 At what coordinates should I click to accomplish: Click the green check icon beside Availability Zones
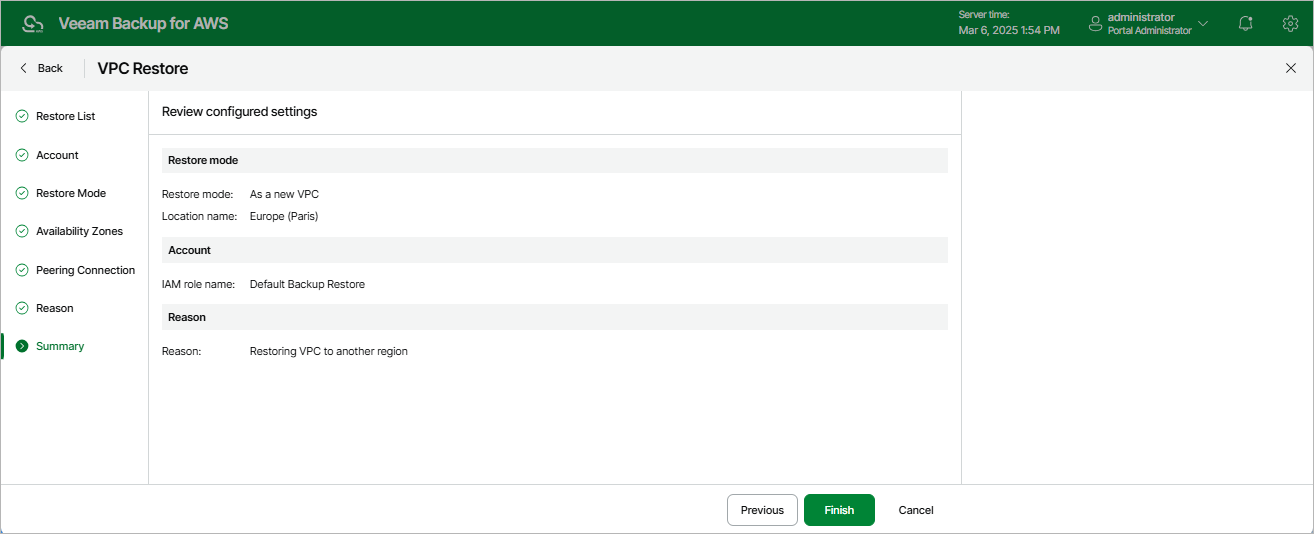coord(22,231)
